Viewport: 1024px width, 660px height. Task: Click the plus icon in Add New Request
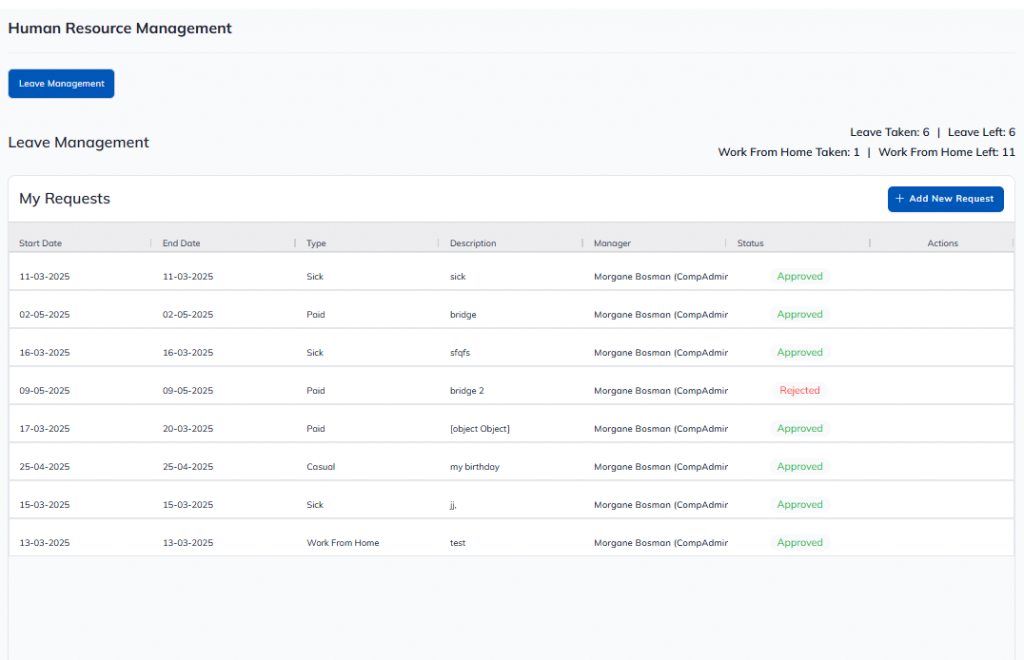tap(900, 199)
